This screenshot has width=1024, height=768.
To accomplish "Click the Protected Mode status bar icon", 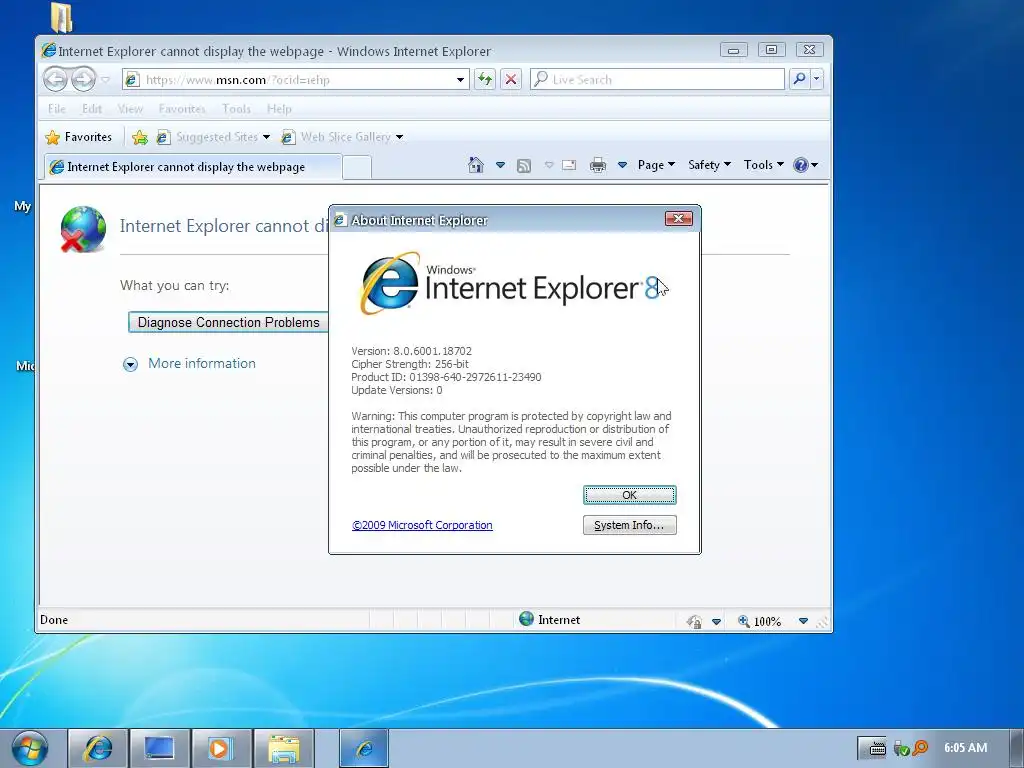I will click(x=694, y=621).
